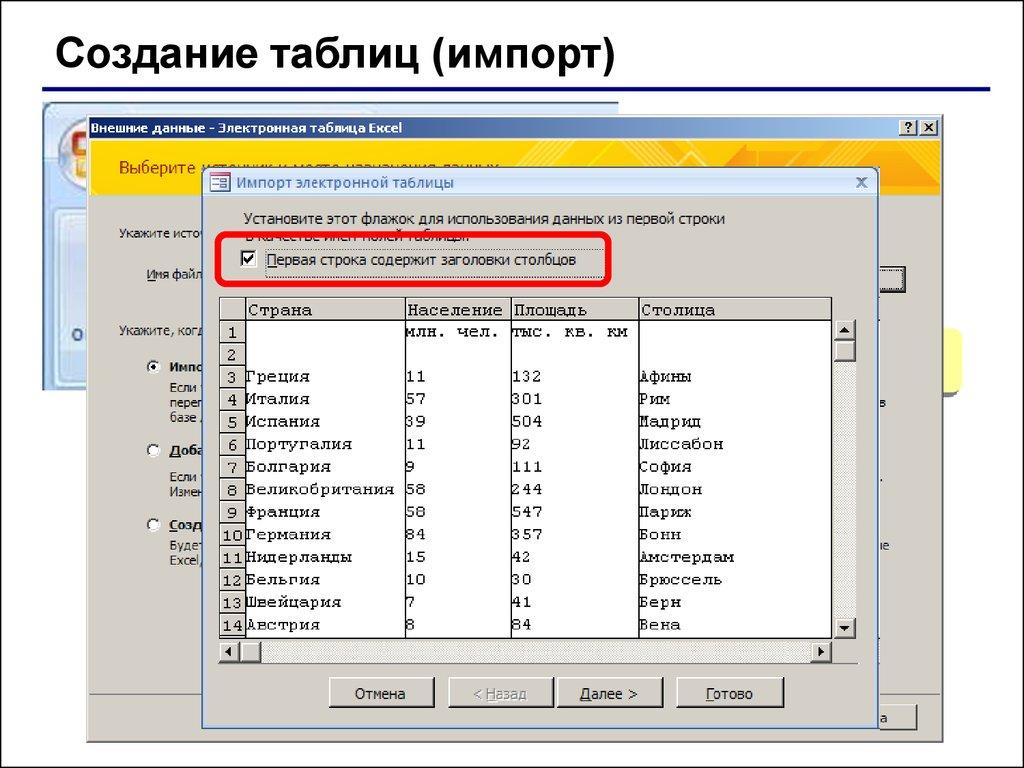Image resolution: width=1024 pixels, height=768 pixels.
Task: Click the area cell '547'
Action: pyautogui.click(x=575, y=512)
